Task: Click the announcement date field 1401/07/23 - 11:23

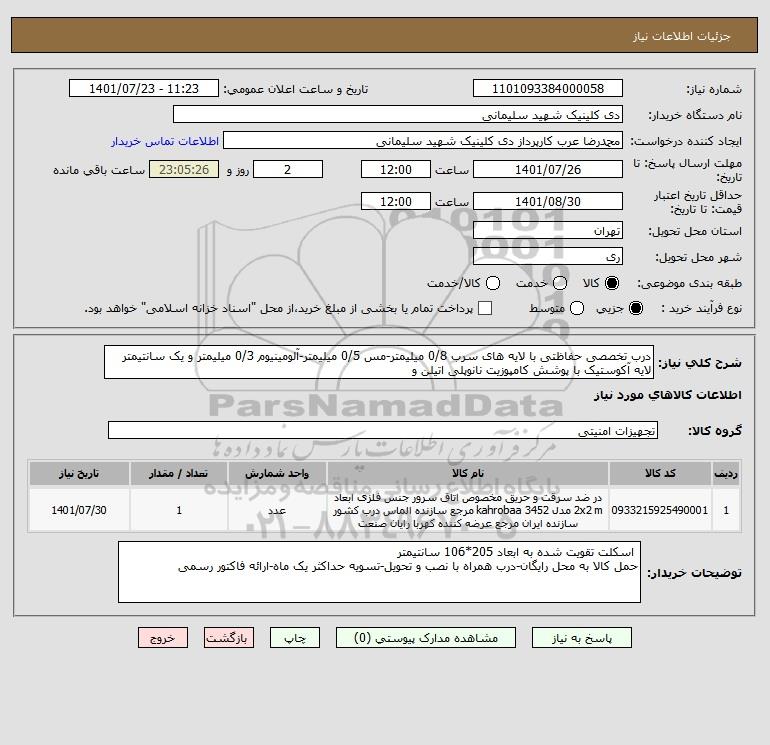Action: (144, 88)
